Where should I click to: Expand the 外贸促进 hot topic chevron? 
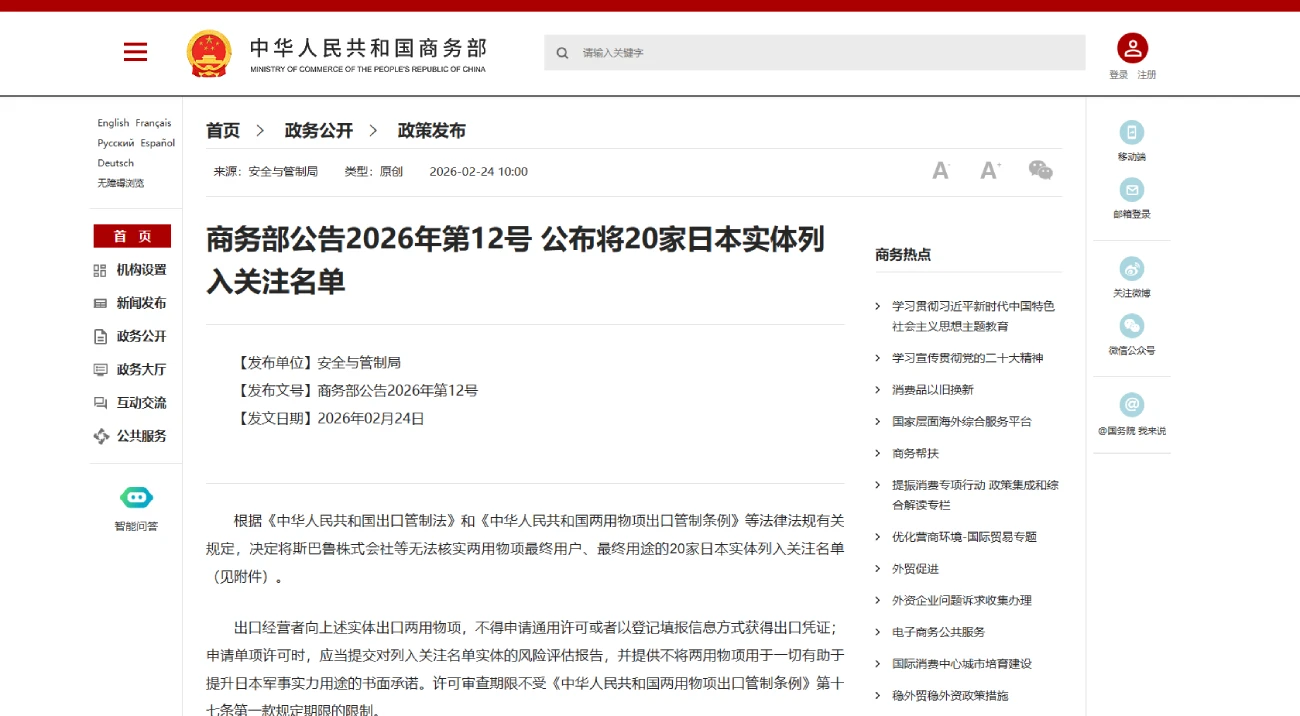point(878,569)
